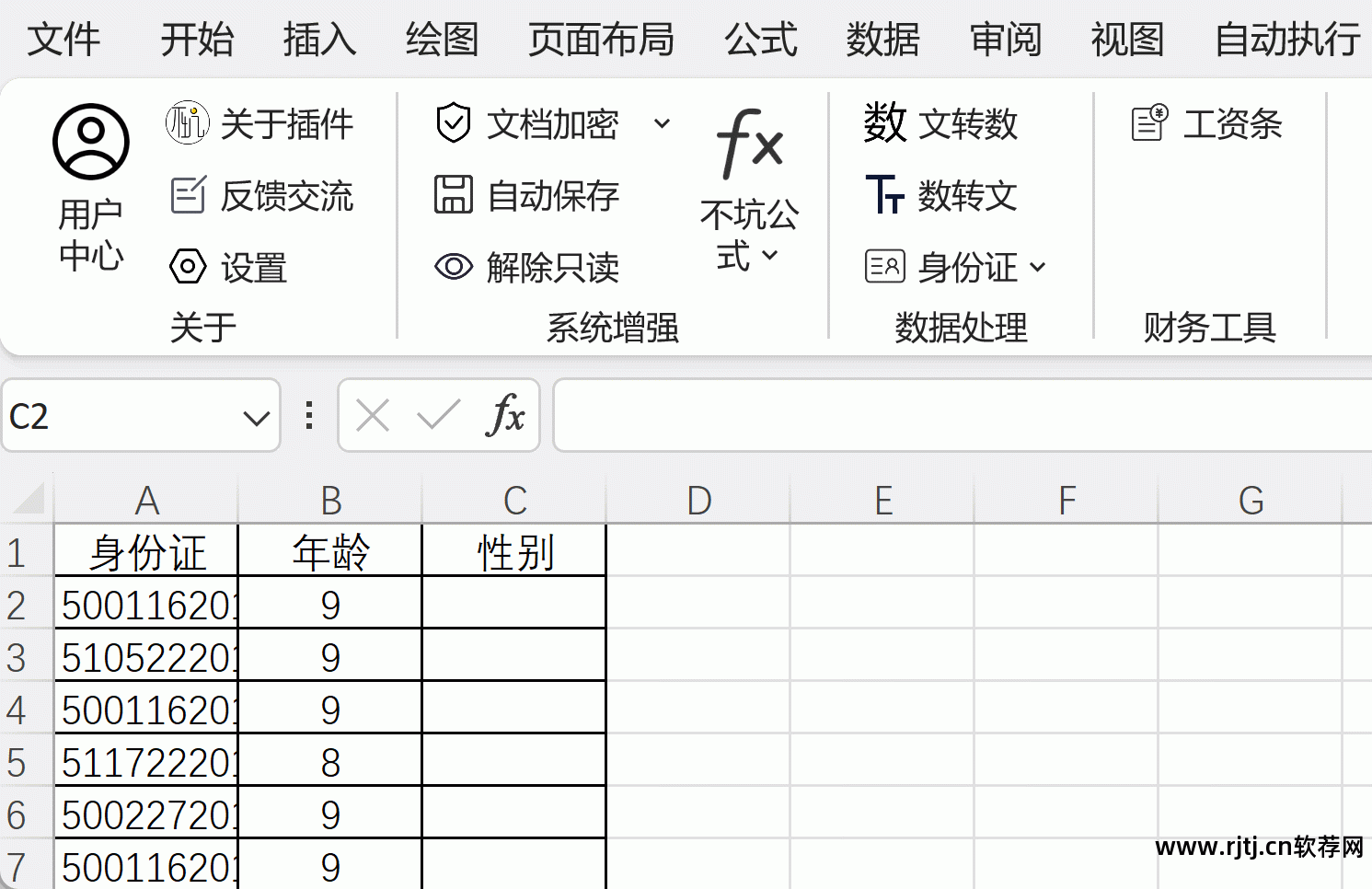Click the three-dot formula bar handle
Image resolution: width=1372 pixels, height=889 pixels.
(309, 416)
